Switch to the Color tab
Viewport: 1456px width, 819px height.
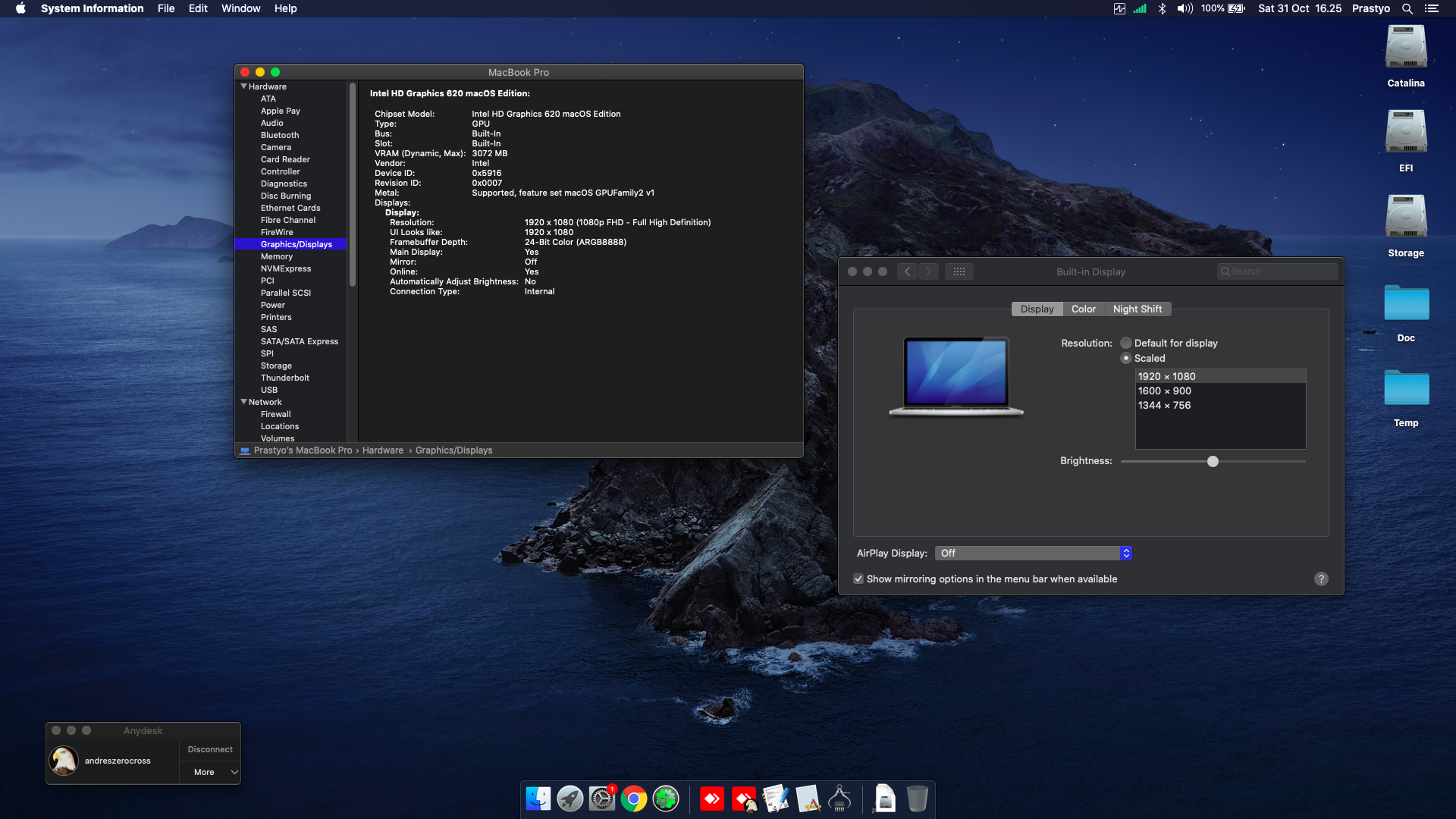(x=1083, y=309)
